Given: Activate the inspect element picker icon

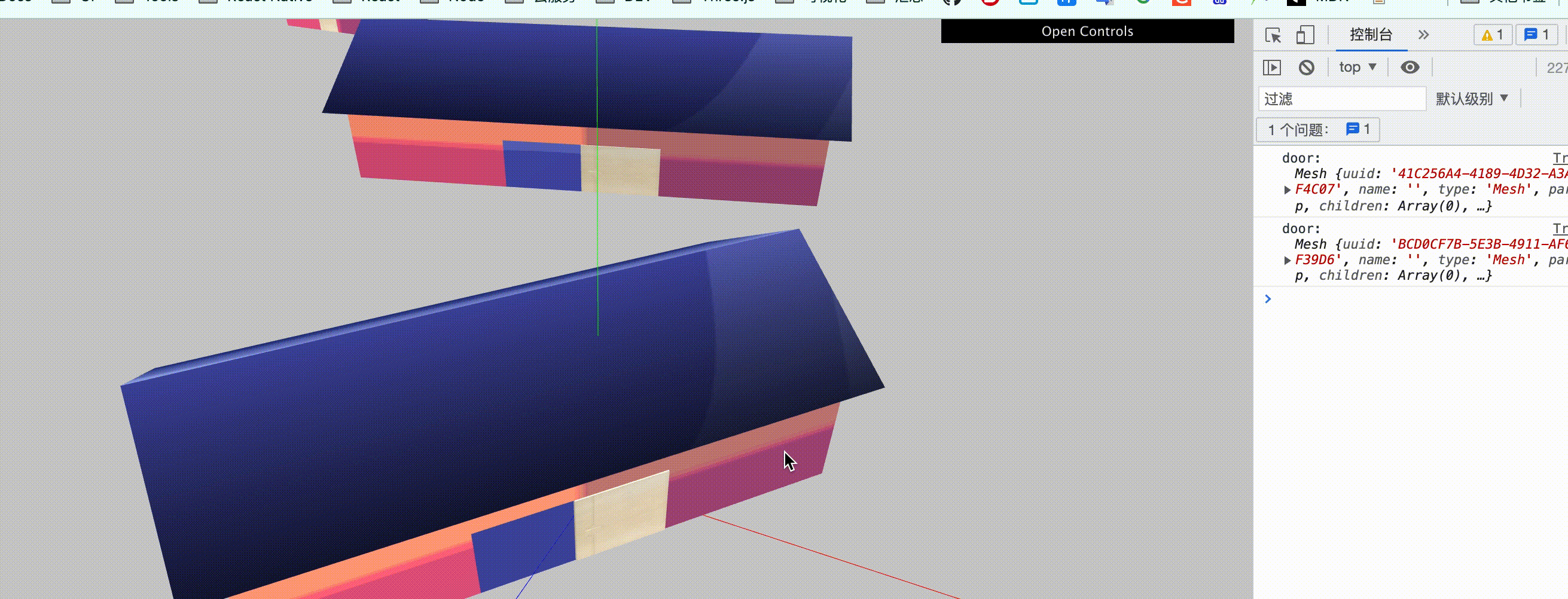Looking at the screenshot, I should click(x=1272, y=35).
